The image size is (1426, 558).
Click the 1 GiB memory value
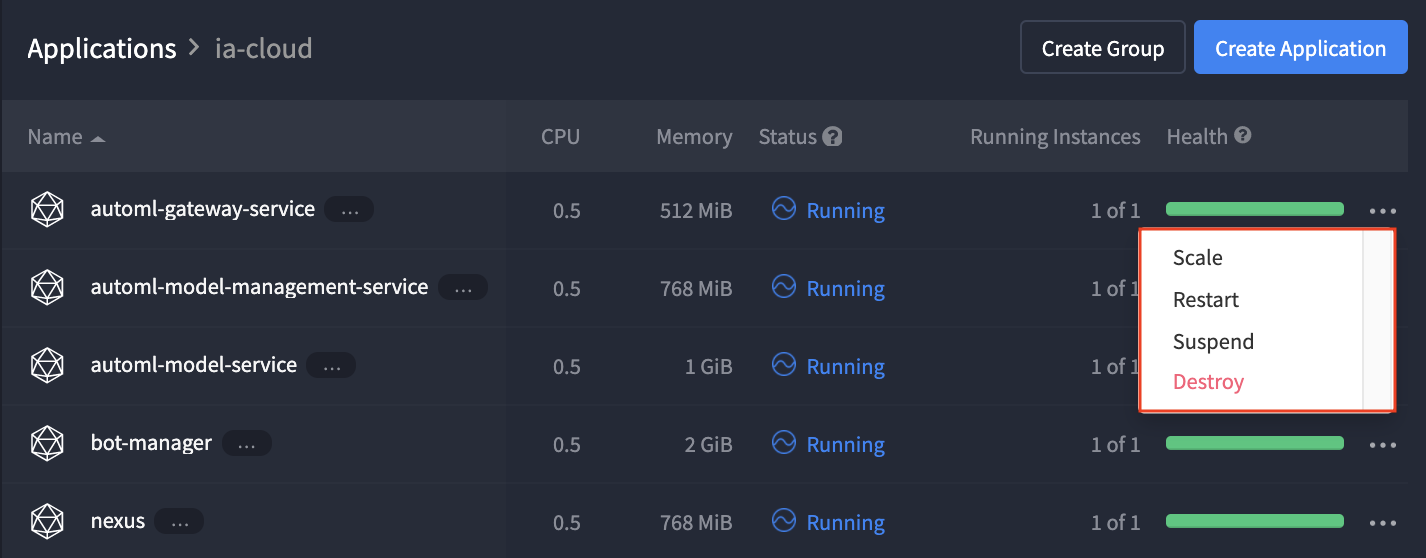pyautogui.click(x=709, y=367)
